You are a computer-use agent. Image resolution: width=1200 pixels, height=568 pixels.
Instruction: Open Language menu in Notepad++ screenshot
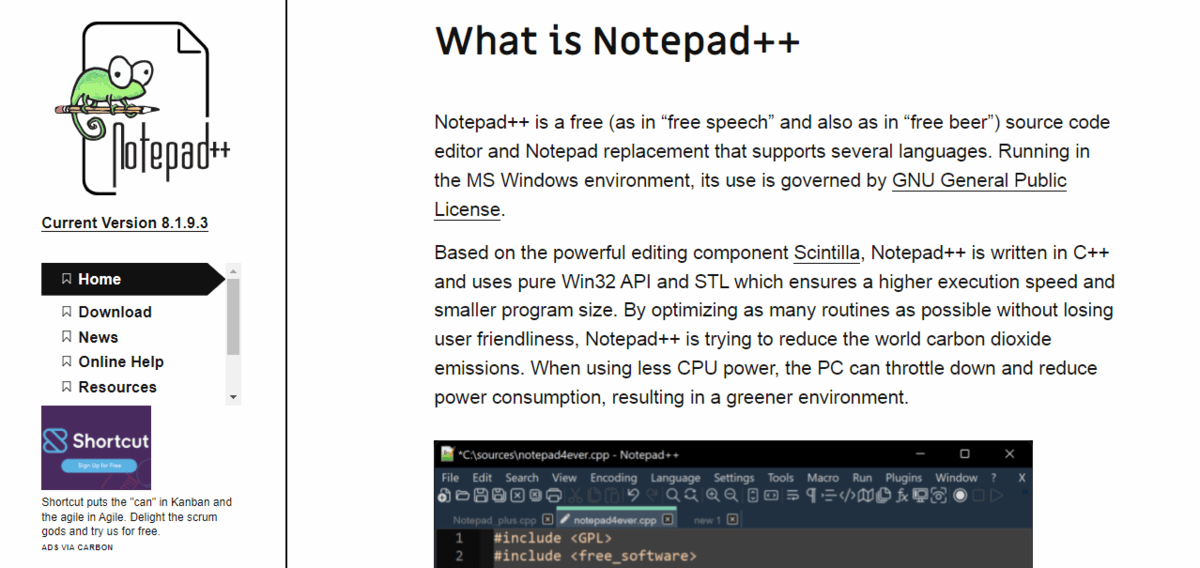(x=676, y=478)
